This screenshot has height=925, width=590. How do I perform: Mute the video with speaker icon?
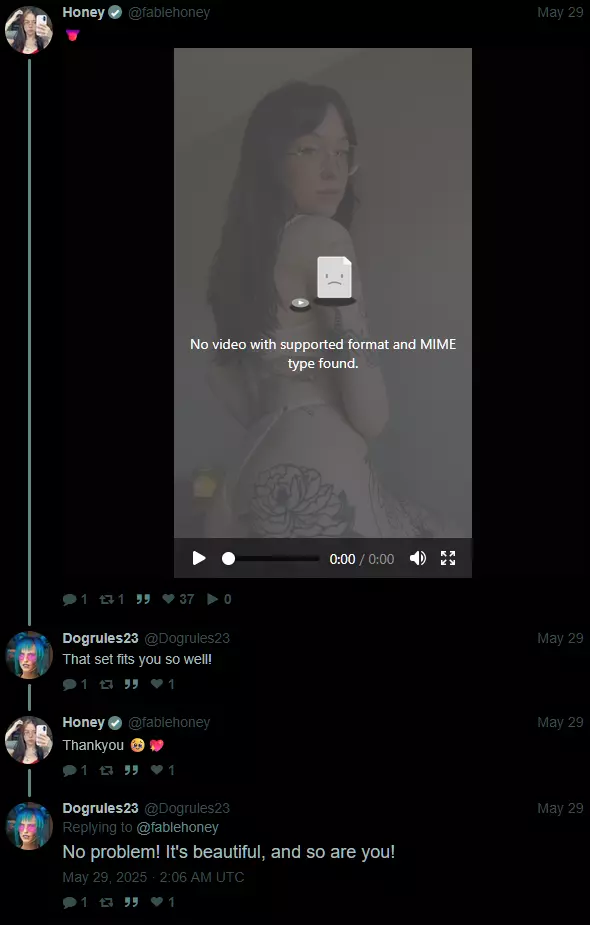pyautogui.click(x=418, y=558)
